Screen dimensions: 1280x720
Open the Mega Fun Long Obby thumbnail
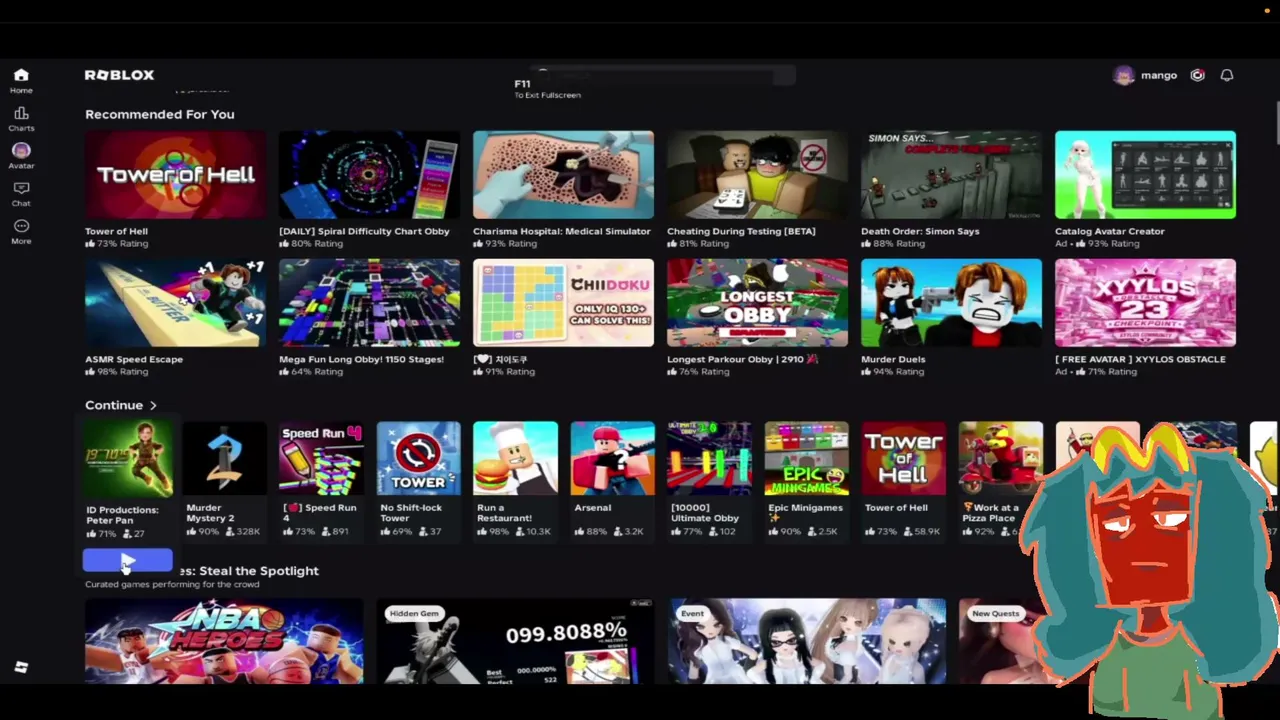pos(369,303)
